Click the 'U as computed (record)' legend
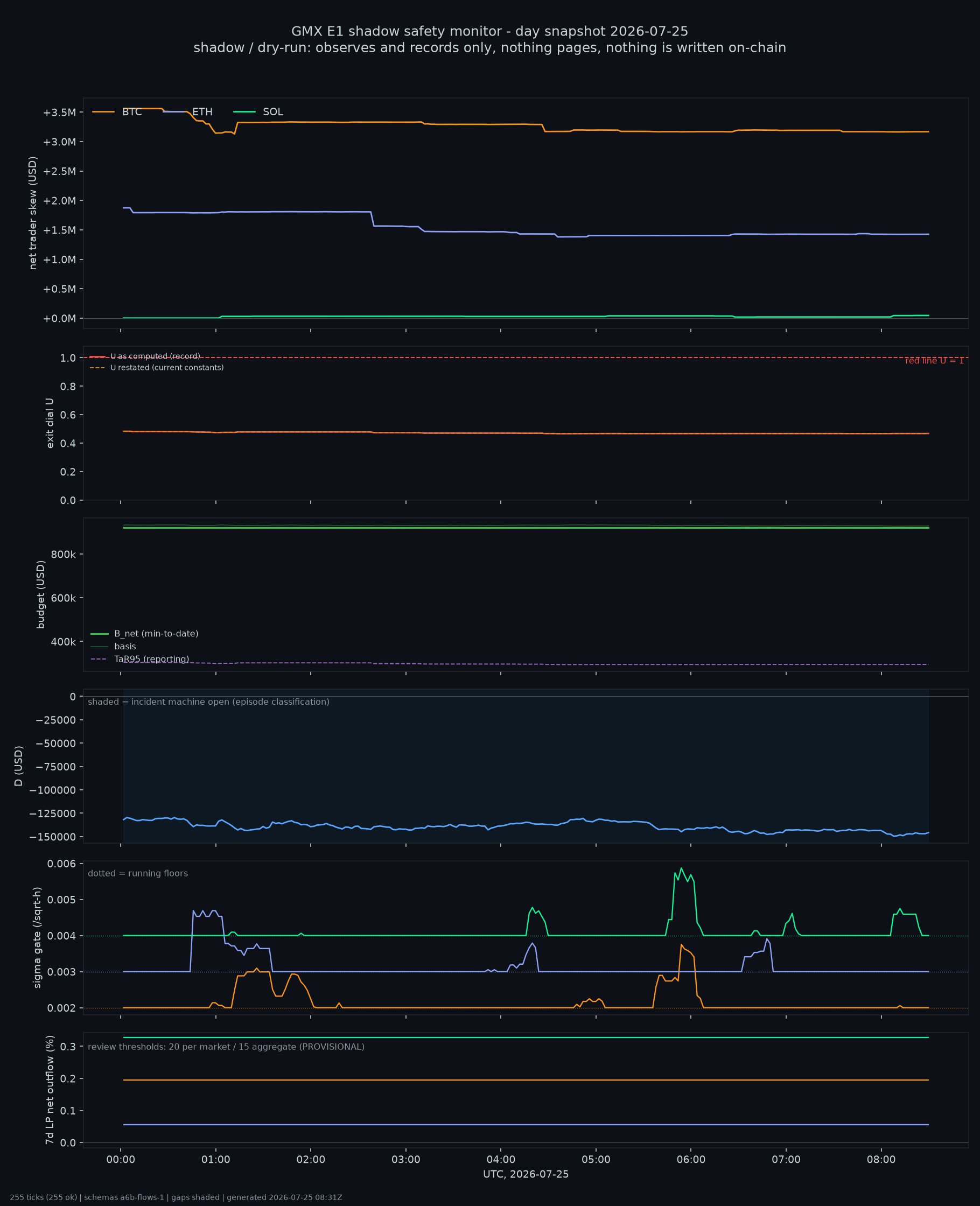Screen dimensions: 980x1206 145,356
